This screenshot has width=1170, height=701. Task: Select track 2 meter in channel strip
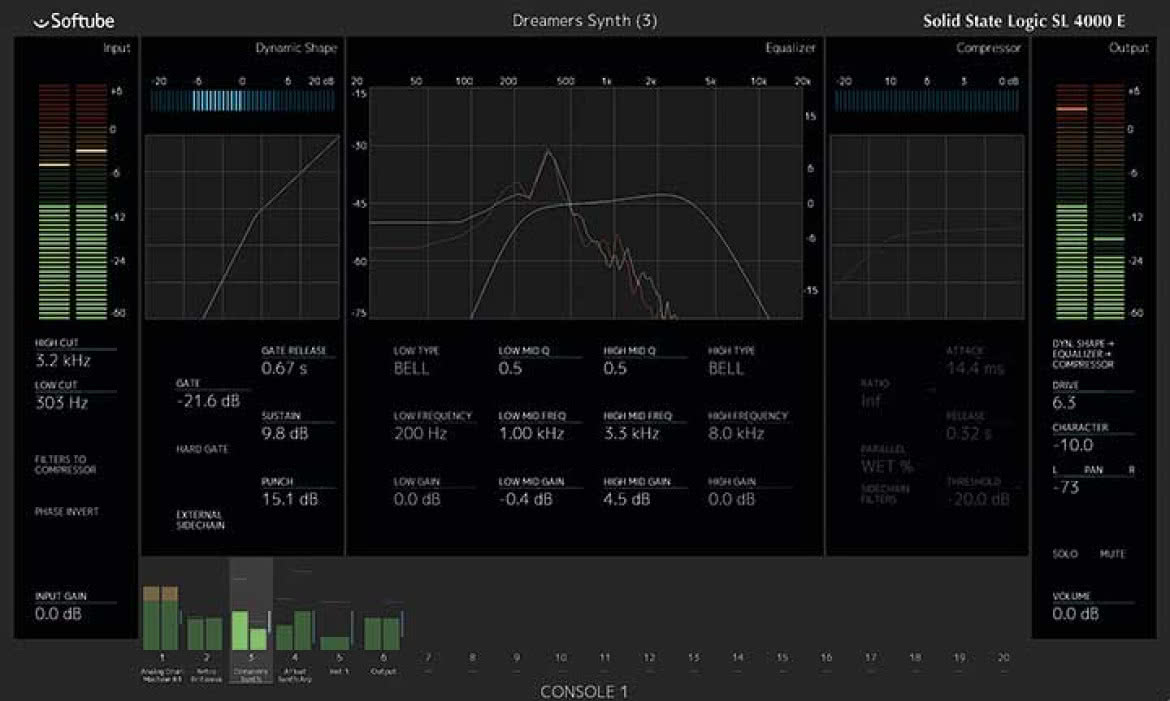point(204,633)
